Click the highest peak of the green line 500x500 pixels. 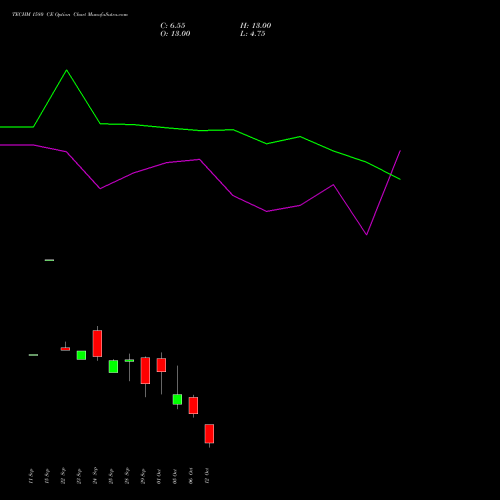click(66, 70)
